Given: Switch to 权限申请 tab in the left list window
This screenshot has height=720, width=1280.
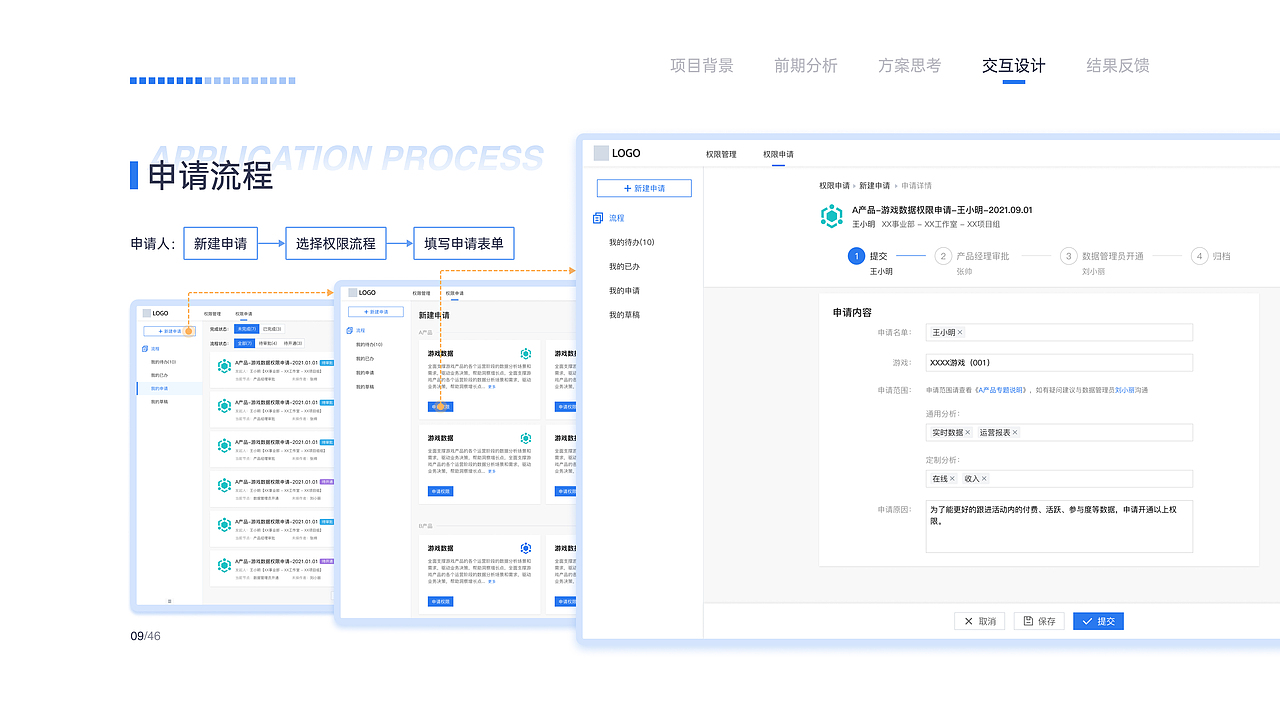Looking at the screenshot, I should pos(244,313).
